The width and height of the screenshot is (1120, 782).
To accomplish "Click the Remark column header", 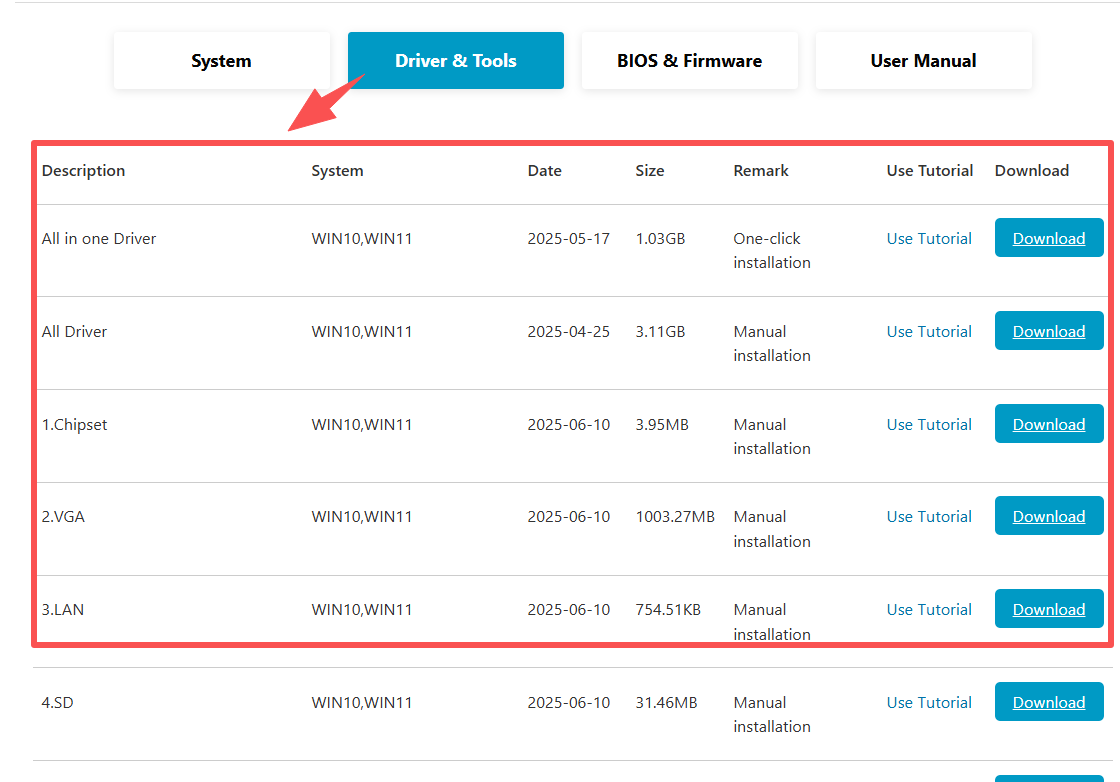I will (760, 170).
